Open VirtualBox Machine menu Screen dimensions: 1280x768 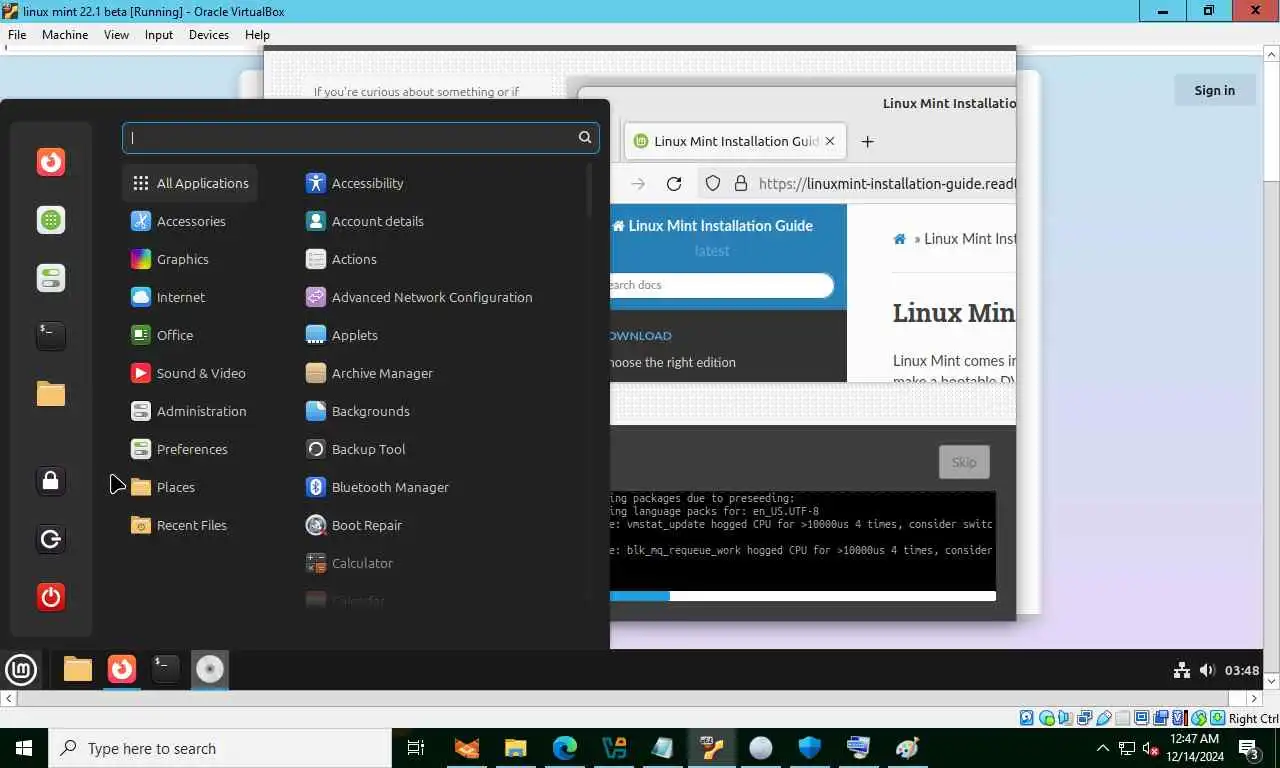tap(65, 34)
